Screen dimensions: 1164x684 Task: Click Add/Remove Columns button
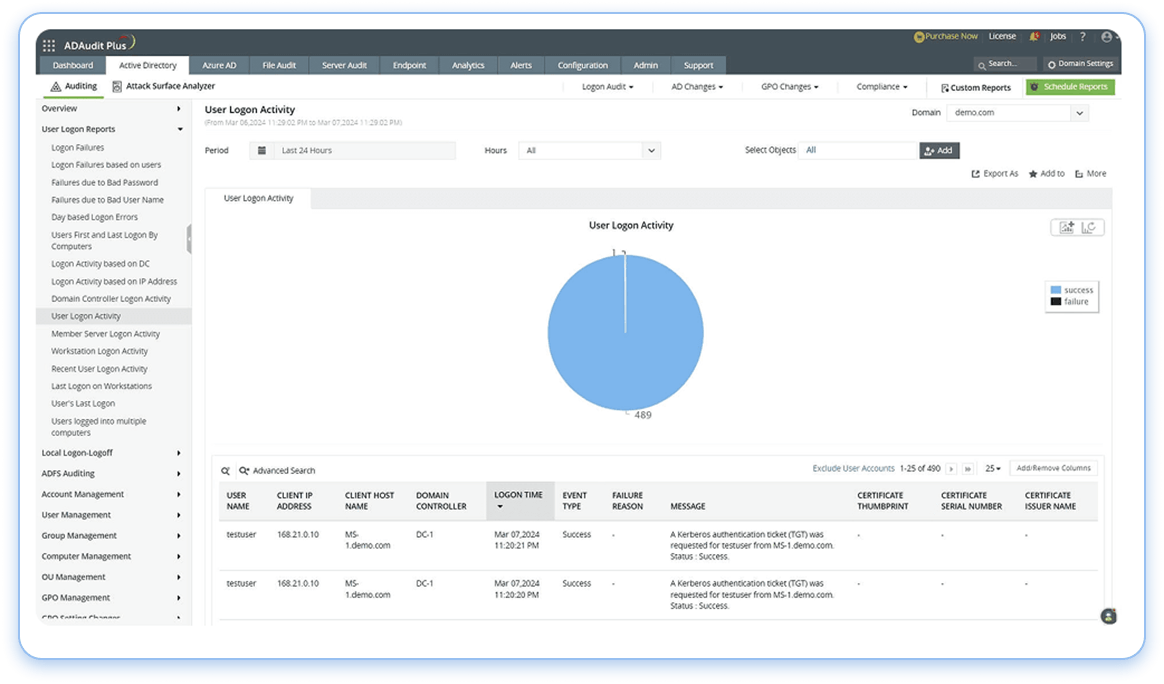point(1053,469)
